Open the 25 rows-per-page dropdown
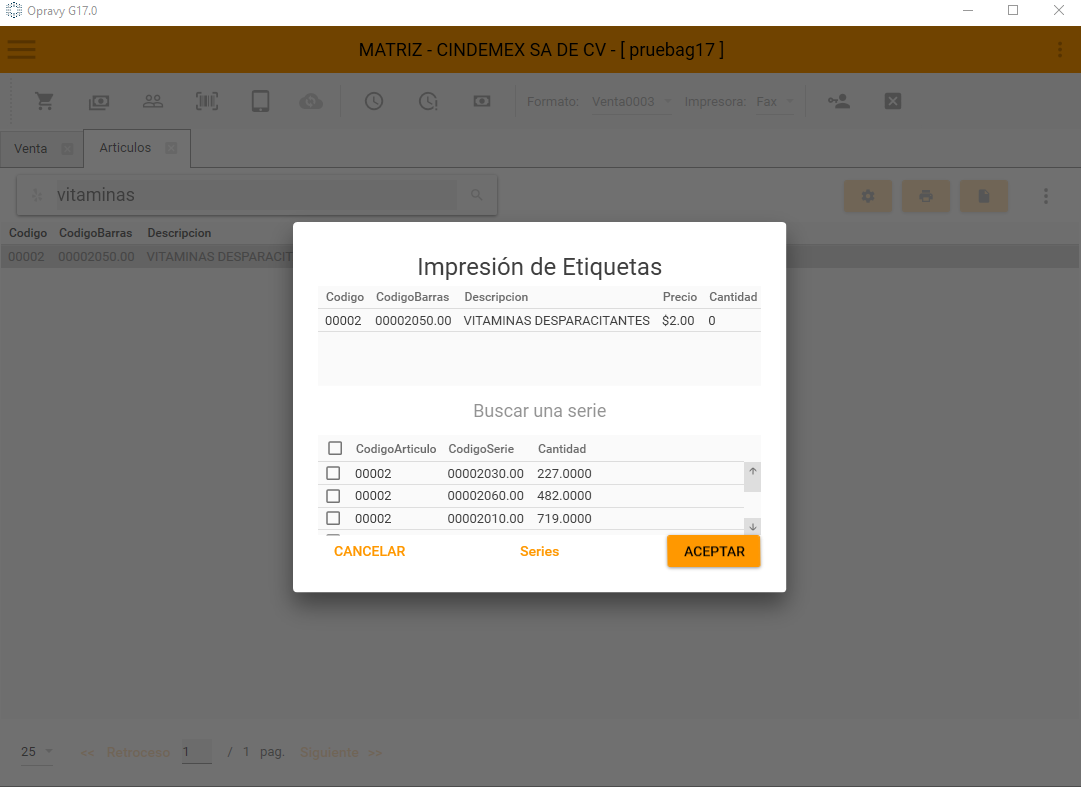1081x787 pixels. (37, 752)
